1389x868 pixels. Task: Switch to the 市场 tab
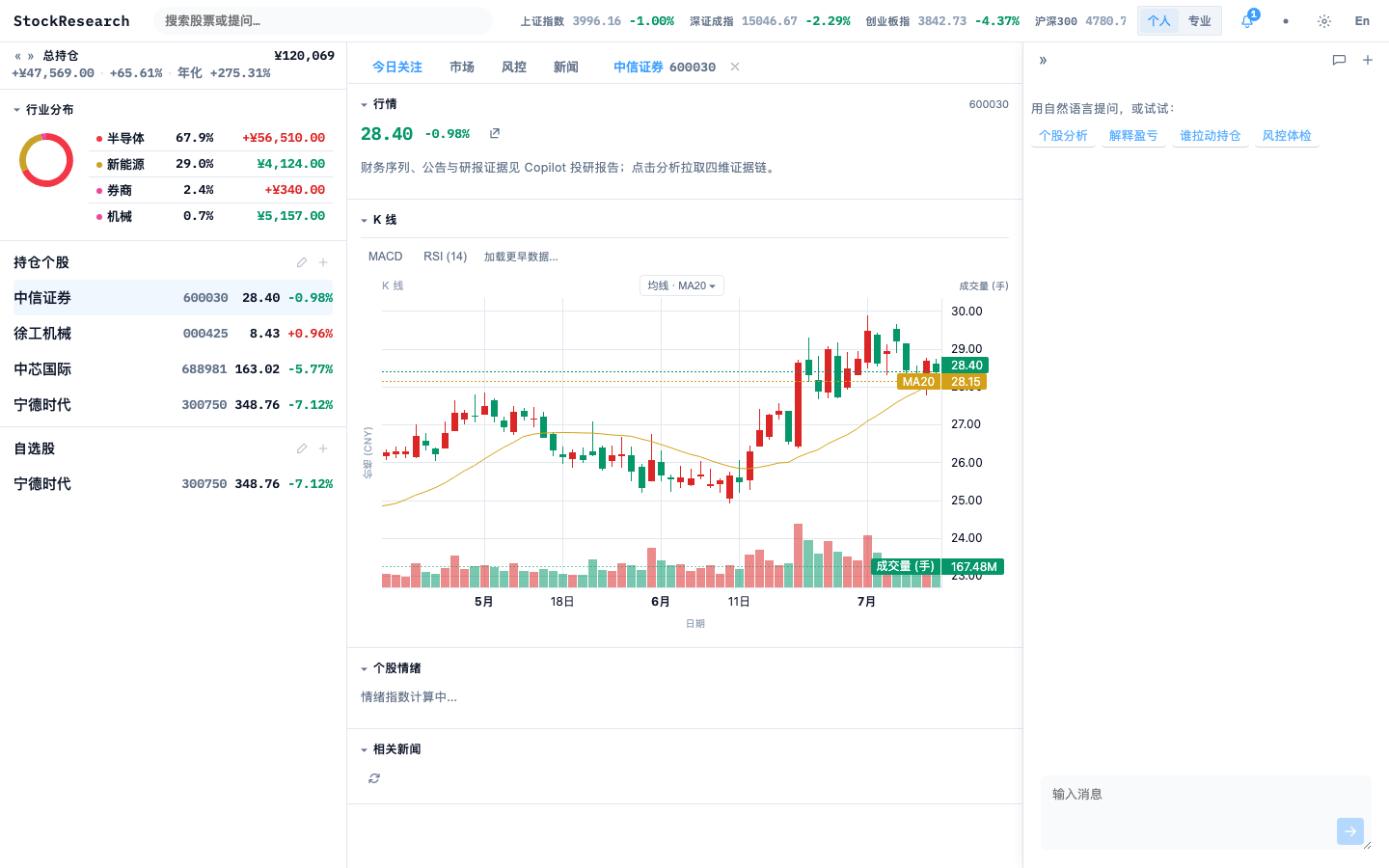click(x=462, y=67)
